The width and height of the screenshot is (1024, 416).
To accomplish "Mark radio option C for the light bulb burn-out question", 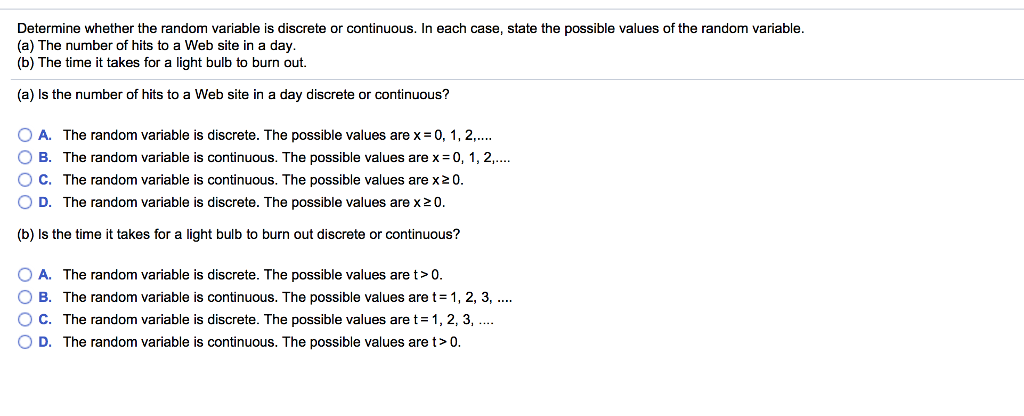I will click(x=25, y=319).
